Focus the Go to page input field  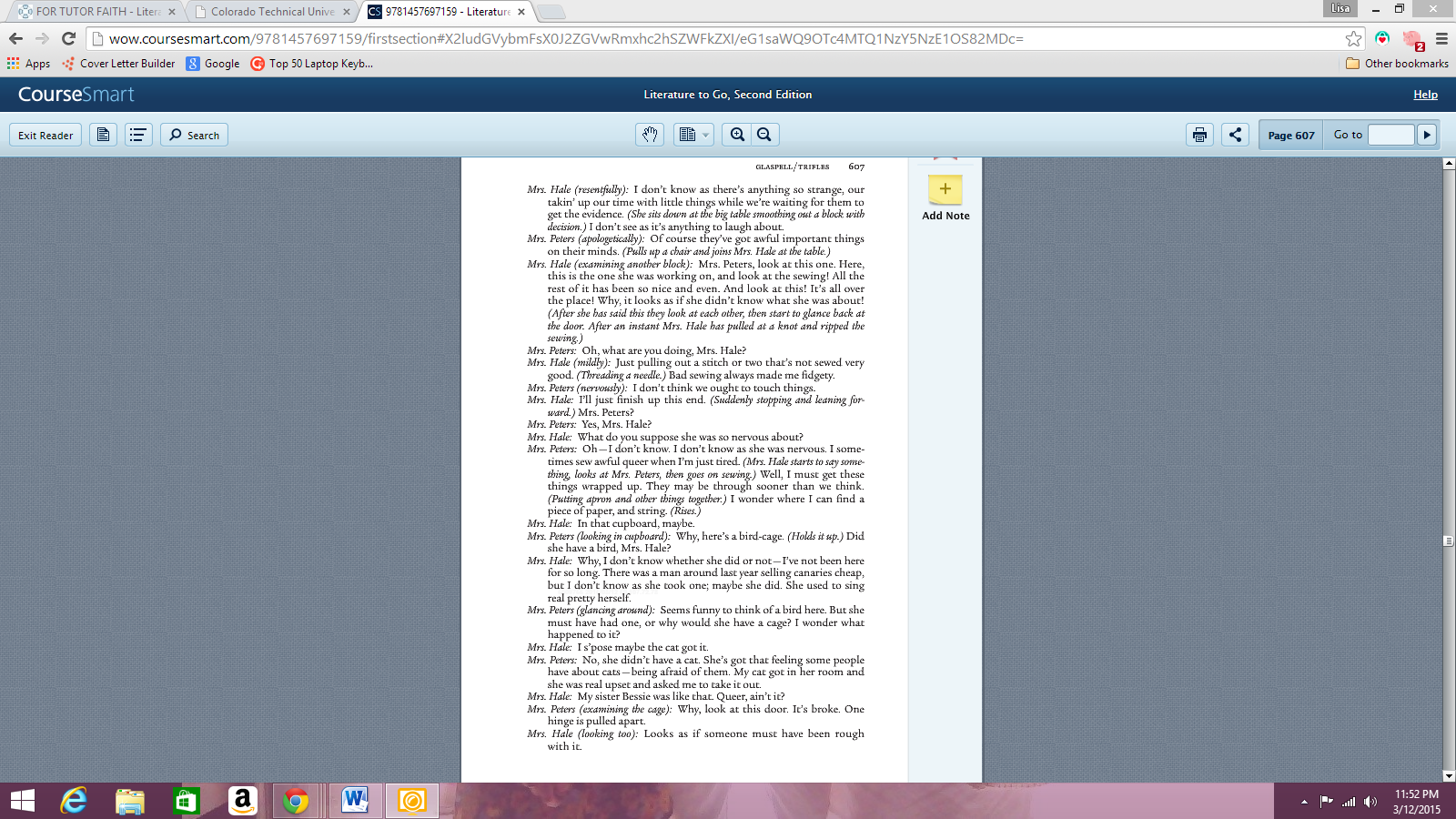[1390, 135]
